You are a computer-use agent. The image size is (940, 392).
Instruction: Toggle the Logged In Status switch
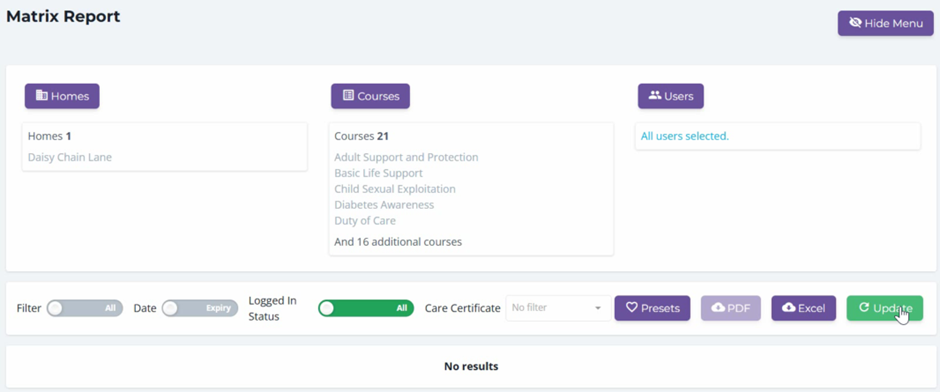[366, 308]
